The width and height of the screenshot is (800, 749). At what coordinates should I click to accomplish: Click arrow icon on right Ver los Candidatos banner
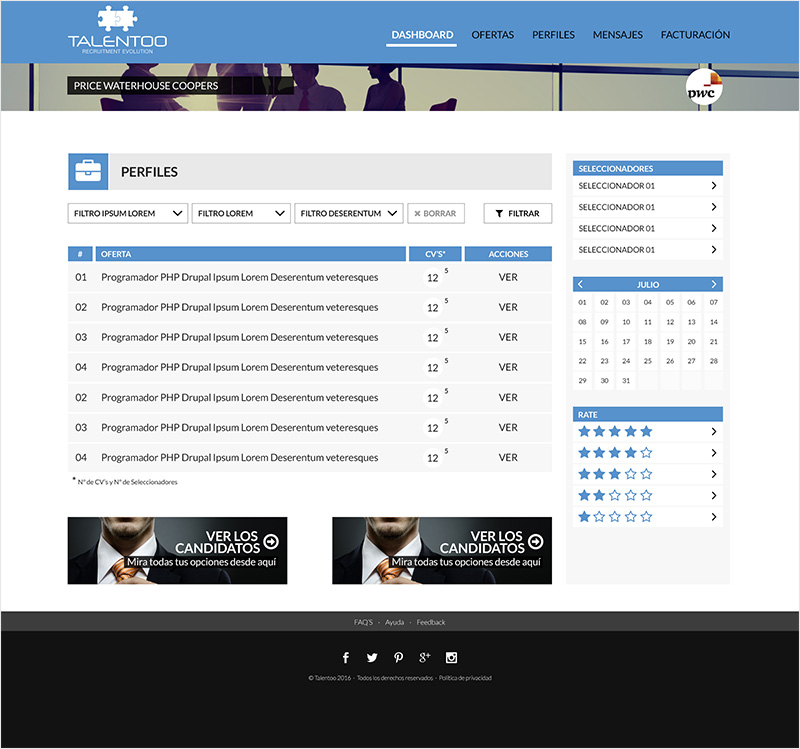536,541
